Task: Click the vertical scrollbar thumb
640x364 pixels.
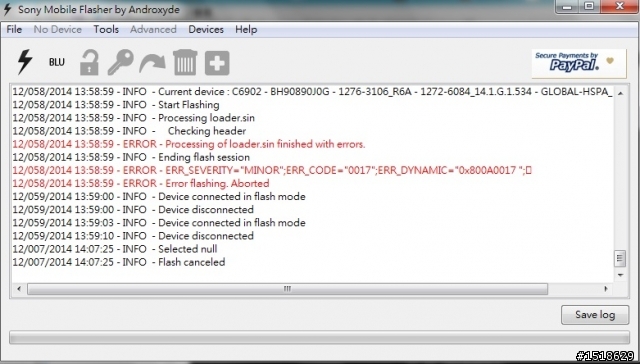Action: click(x=620, y=258)
